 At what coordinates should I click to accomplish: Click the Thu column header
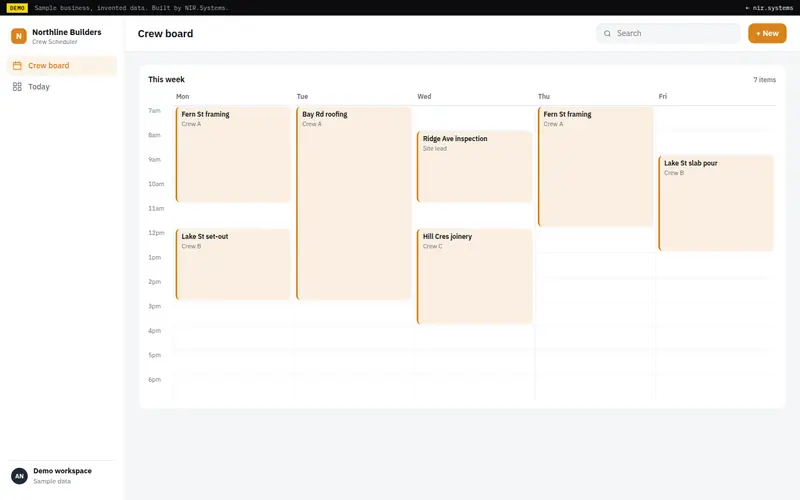pyautogui.click(x=544, y=96)
